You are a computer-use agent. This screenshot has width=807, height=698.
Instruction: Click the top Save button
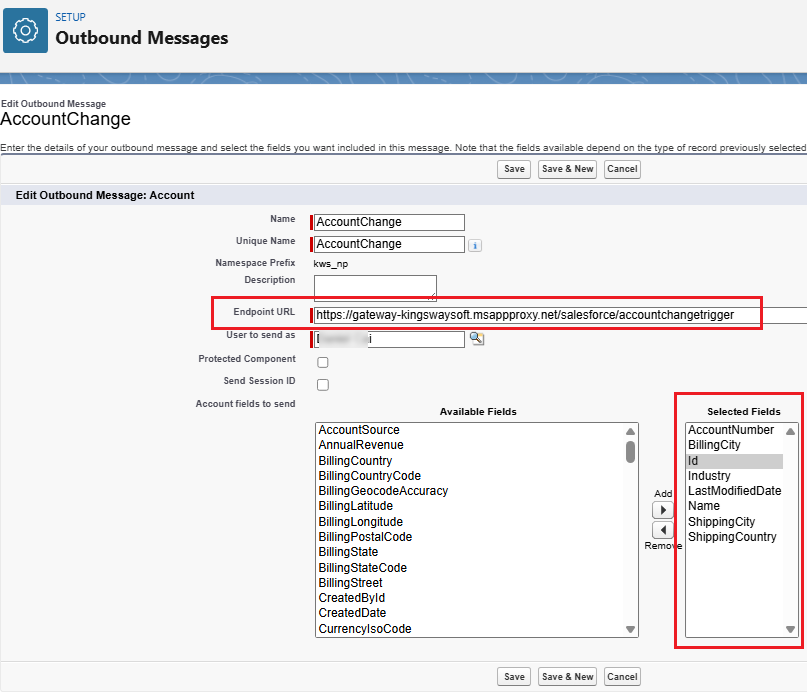pos(514,169)
